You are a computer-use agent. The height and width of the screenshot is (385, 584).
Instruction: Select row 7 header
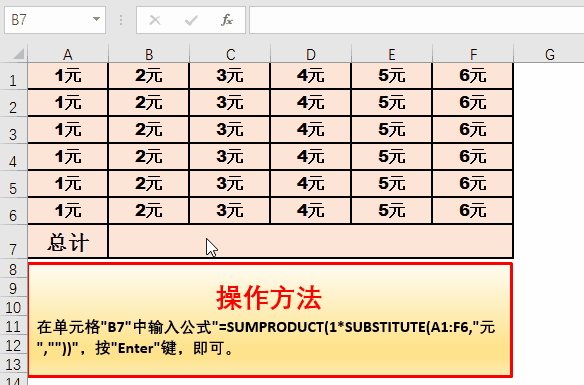pos(13,242)
